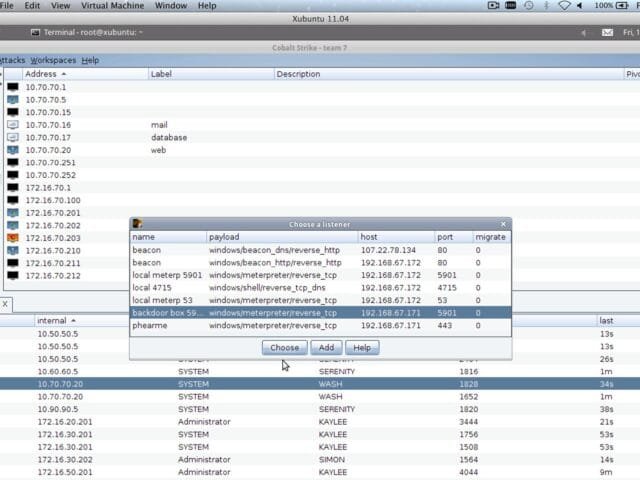640x480 pixels.
Task: Sort hosts by the Address column header
Action: coord(45,74)
